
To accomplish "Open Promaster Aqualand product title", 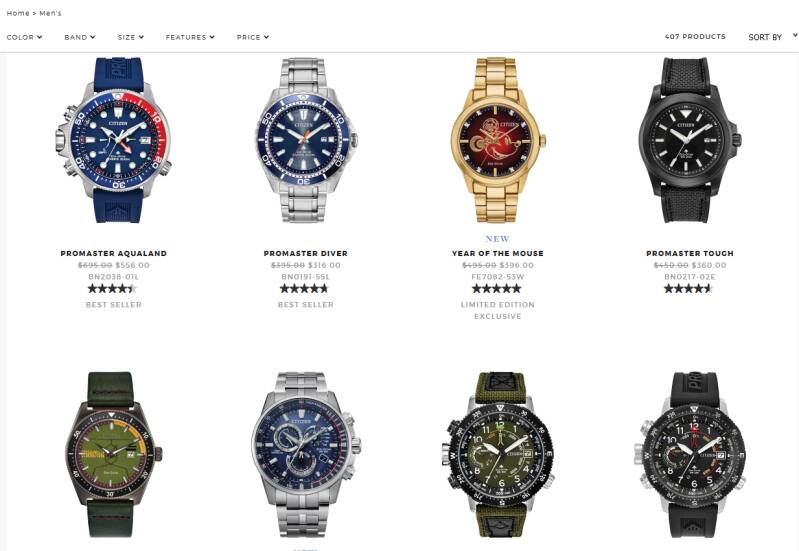I will tap(114, 253).
